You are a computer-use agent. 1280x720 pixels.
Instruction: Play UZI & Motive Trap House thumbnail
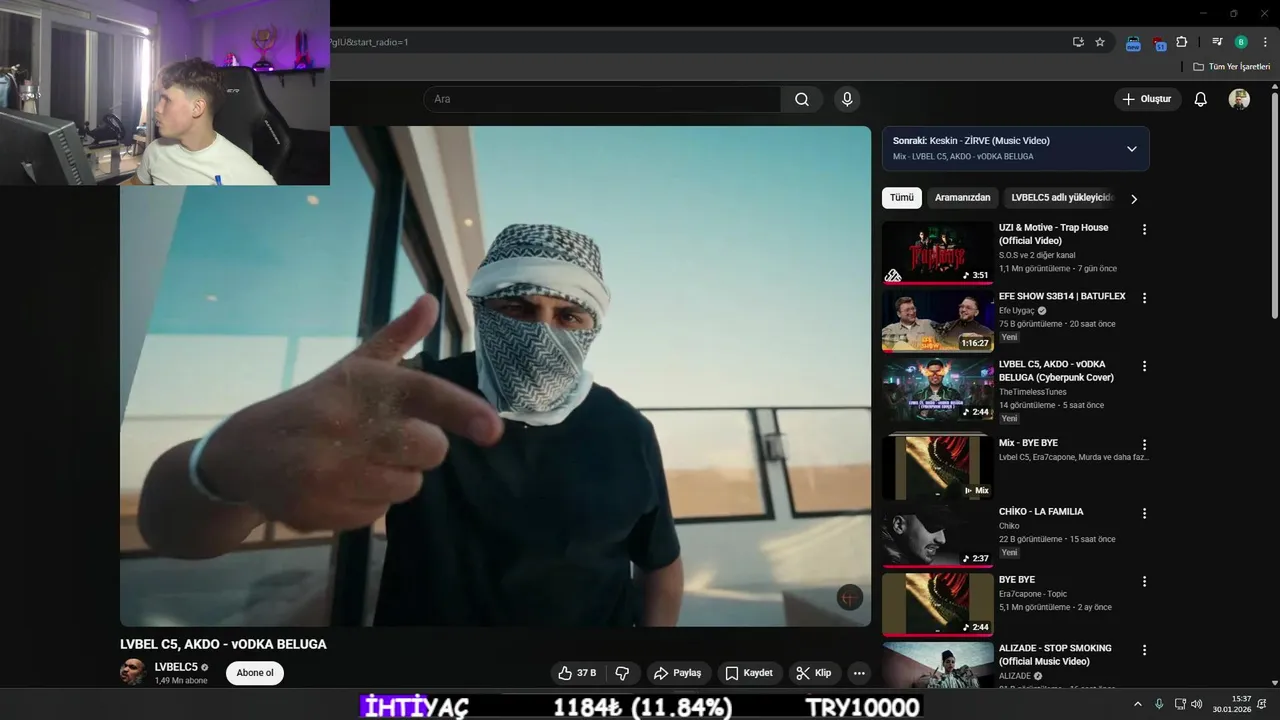point(937,253)
